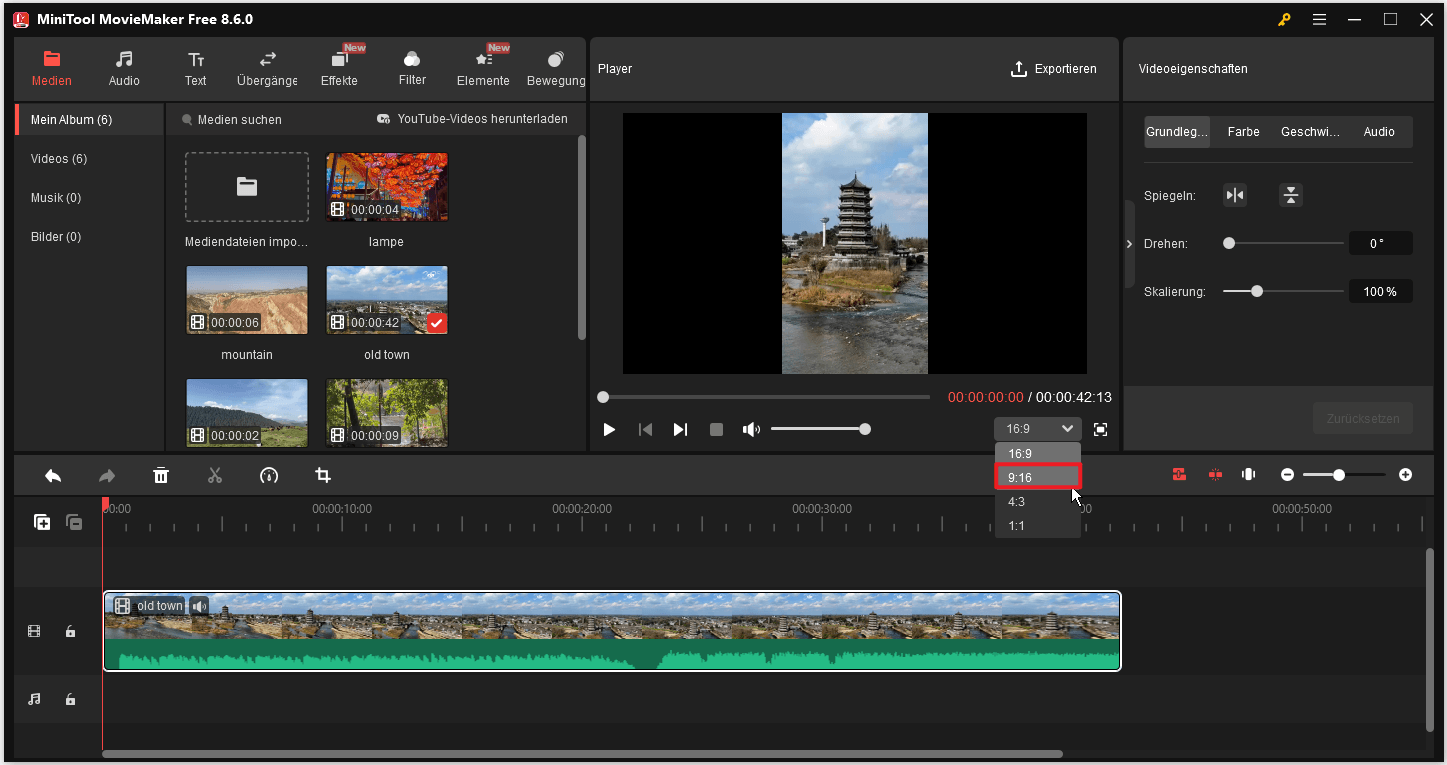Open the mountain video thumbnail
This screenshot has width=1447, height=765.
coord(246,300)
